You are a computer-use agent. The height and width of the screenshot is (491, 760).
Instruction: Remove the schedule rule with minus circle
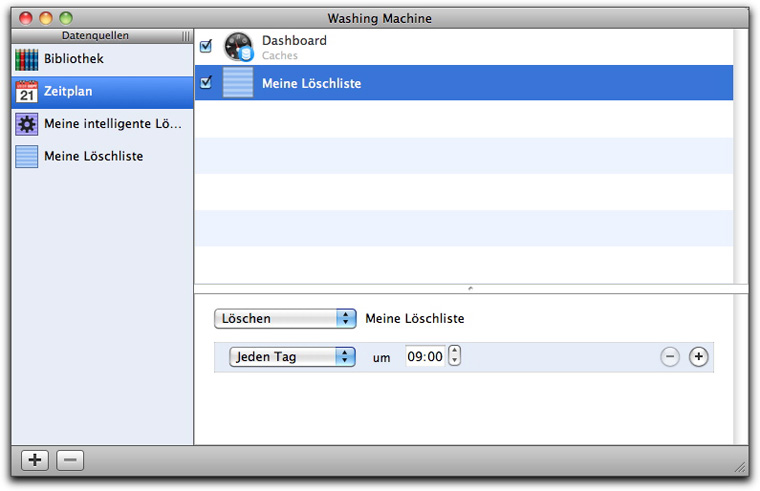click(x=670, y=357)
